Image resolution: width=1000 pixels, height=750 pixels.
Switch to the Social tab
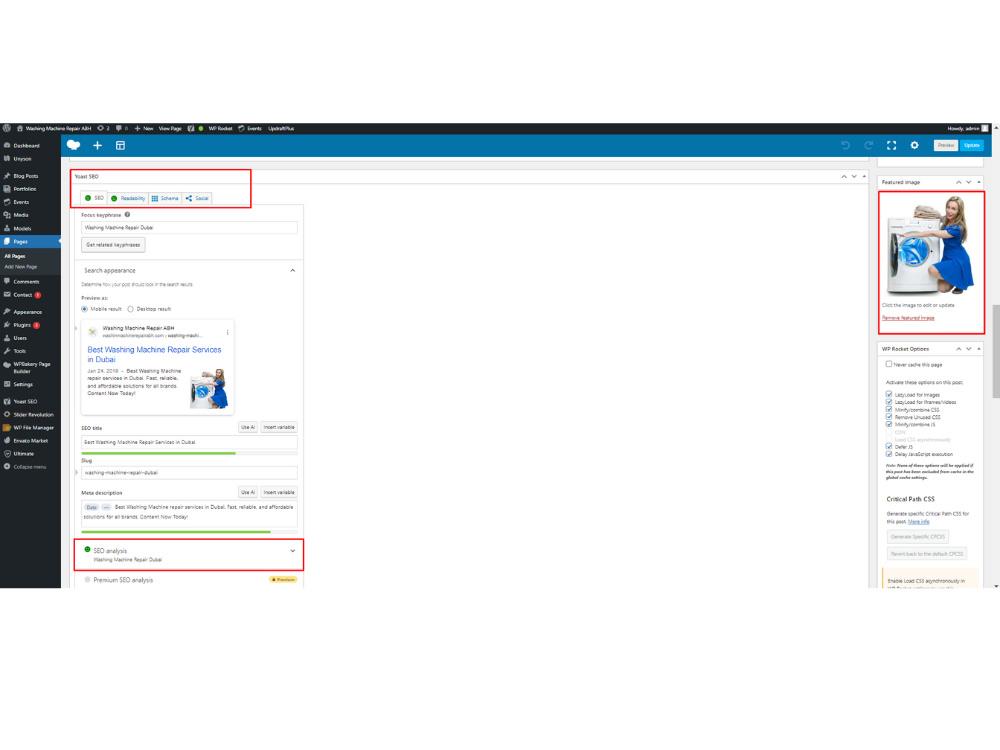tap(197, 198)
